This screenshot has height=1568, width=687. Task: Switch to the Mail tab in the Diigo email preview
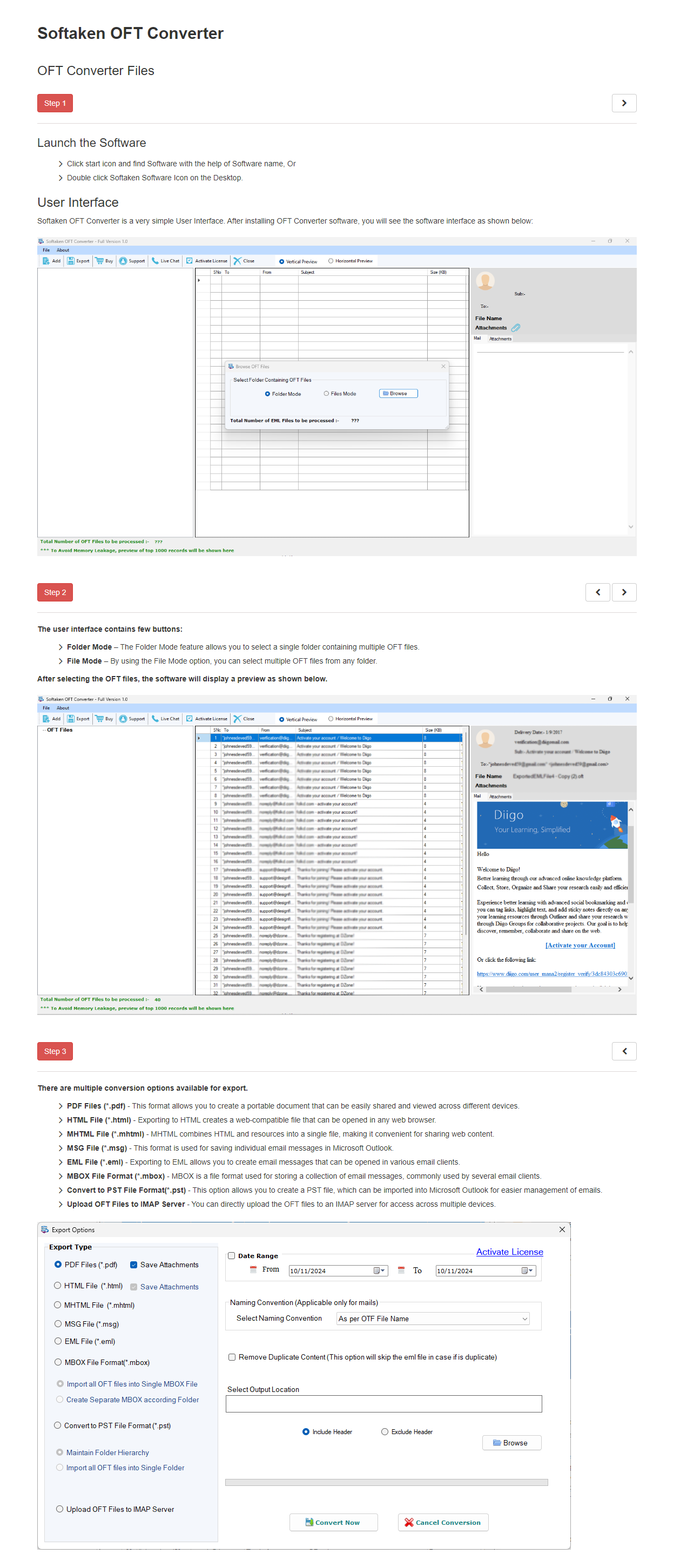tap(477, 796)
